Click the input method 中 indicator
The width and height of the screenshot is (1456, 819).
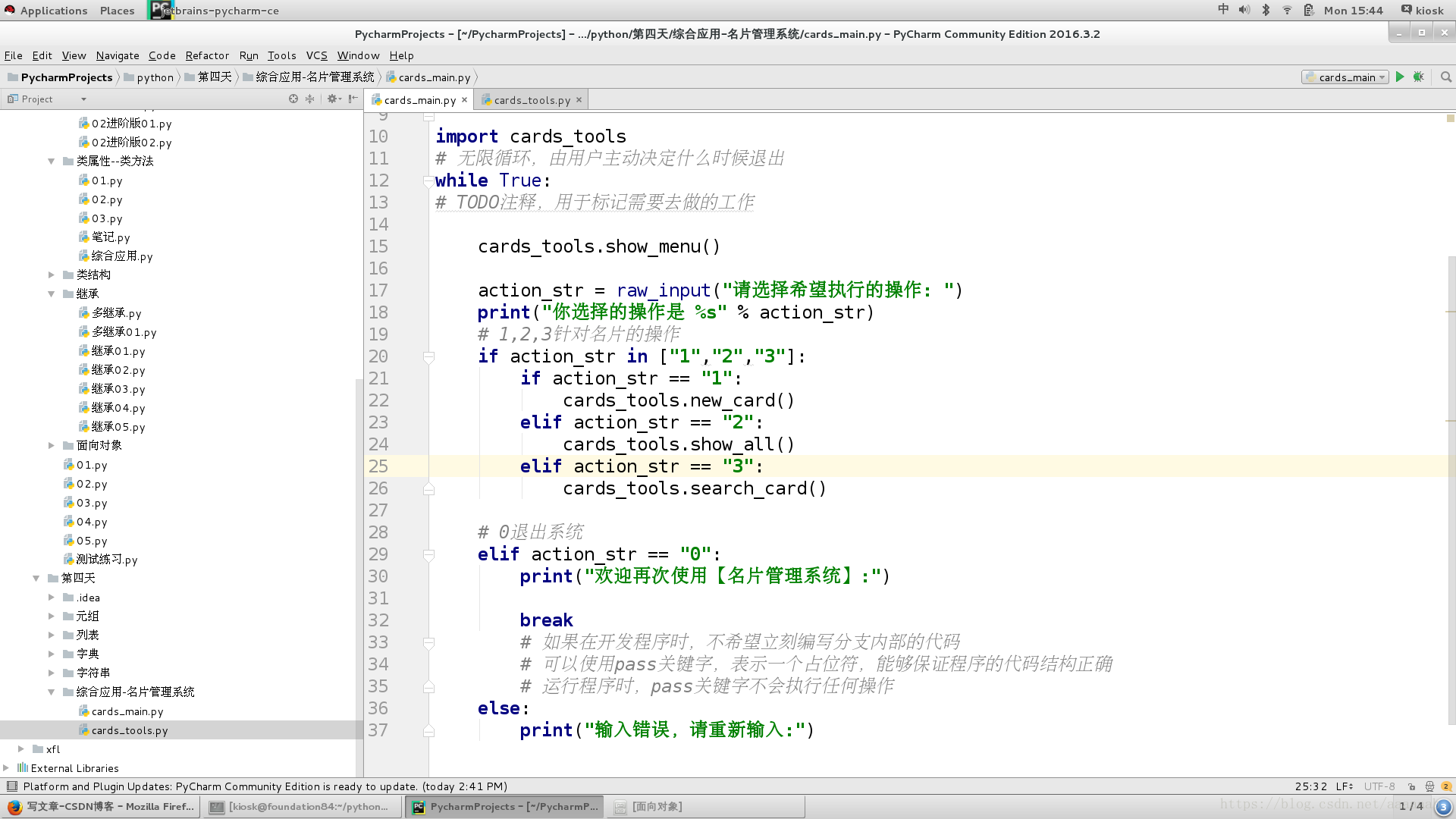1223,10
